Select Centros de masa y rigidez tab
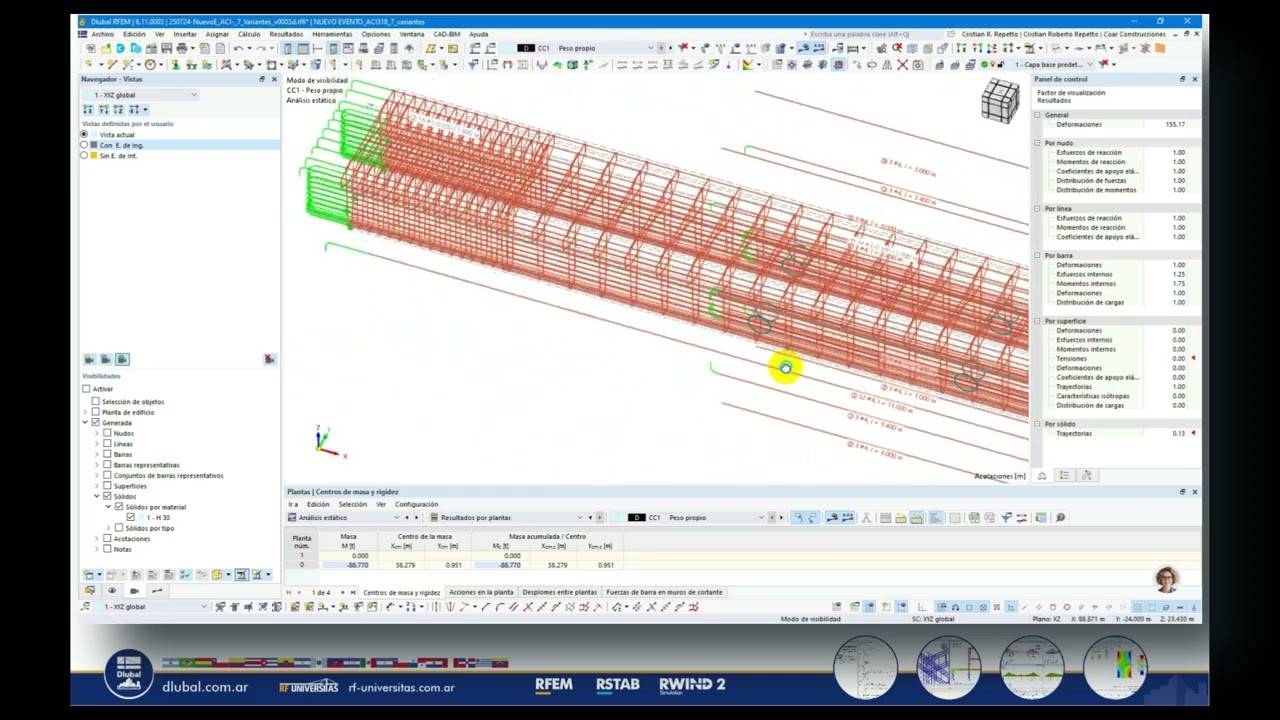Screen dimensions: 1280x720 click(x=402, y=592)
